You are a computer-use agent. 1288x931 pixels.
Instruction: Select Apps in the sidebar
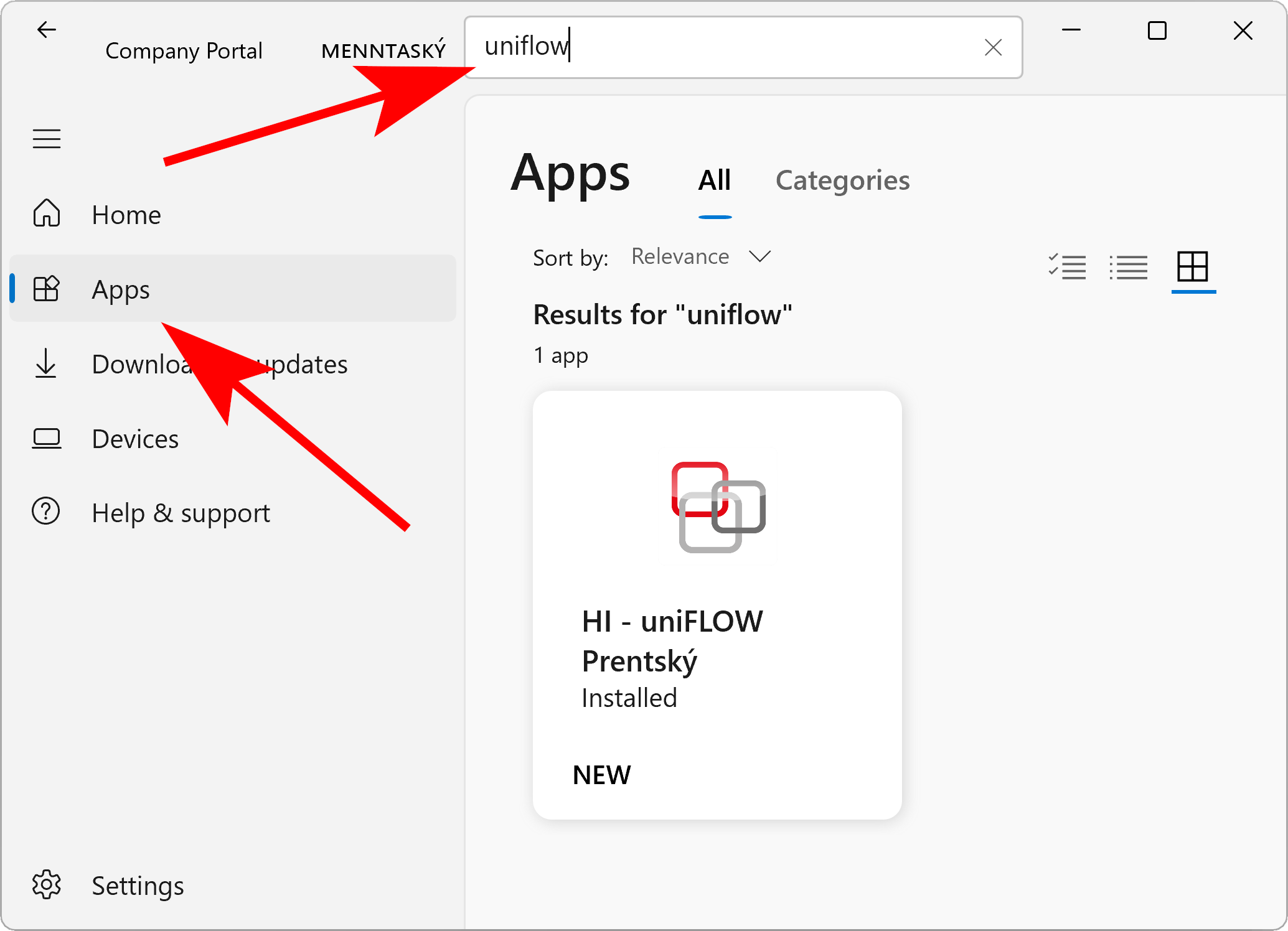[233, 289]
